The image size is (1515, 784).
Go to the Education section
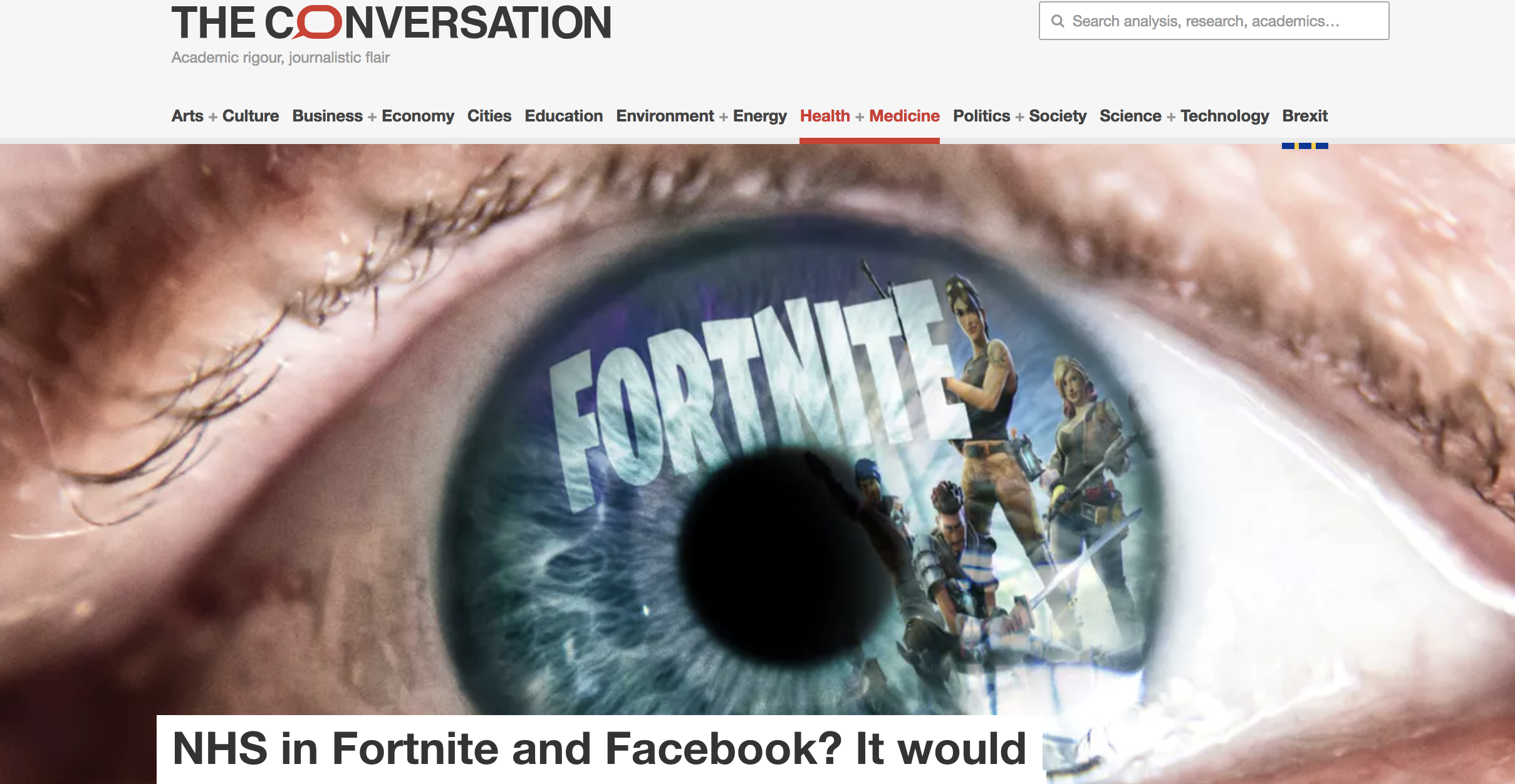(564, 116)
